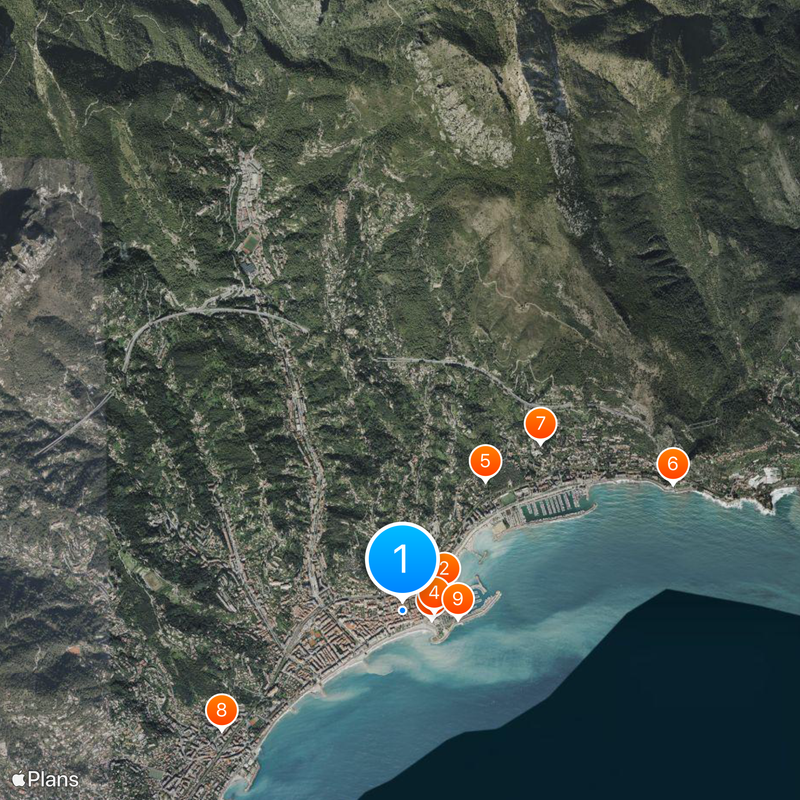This screenshot has width=800, height=800.
Task: Open the orange pin numbered 9
Action: (456, 600)
